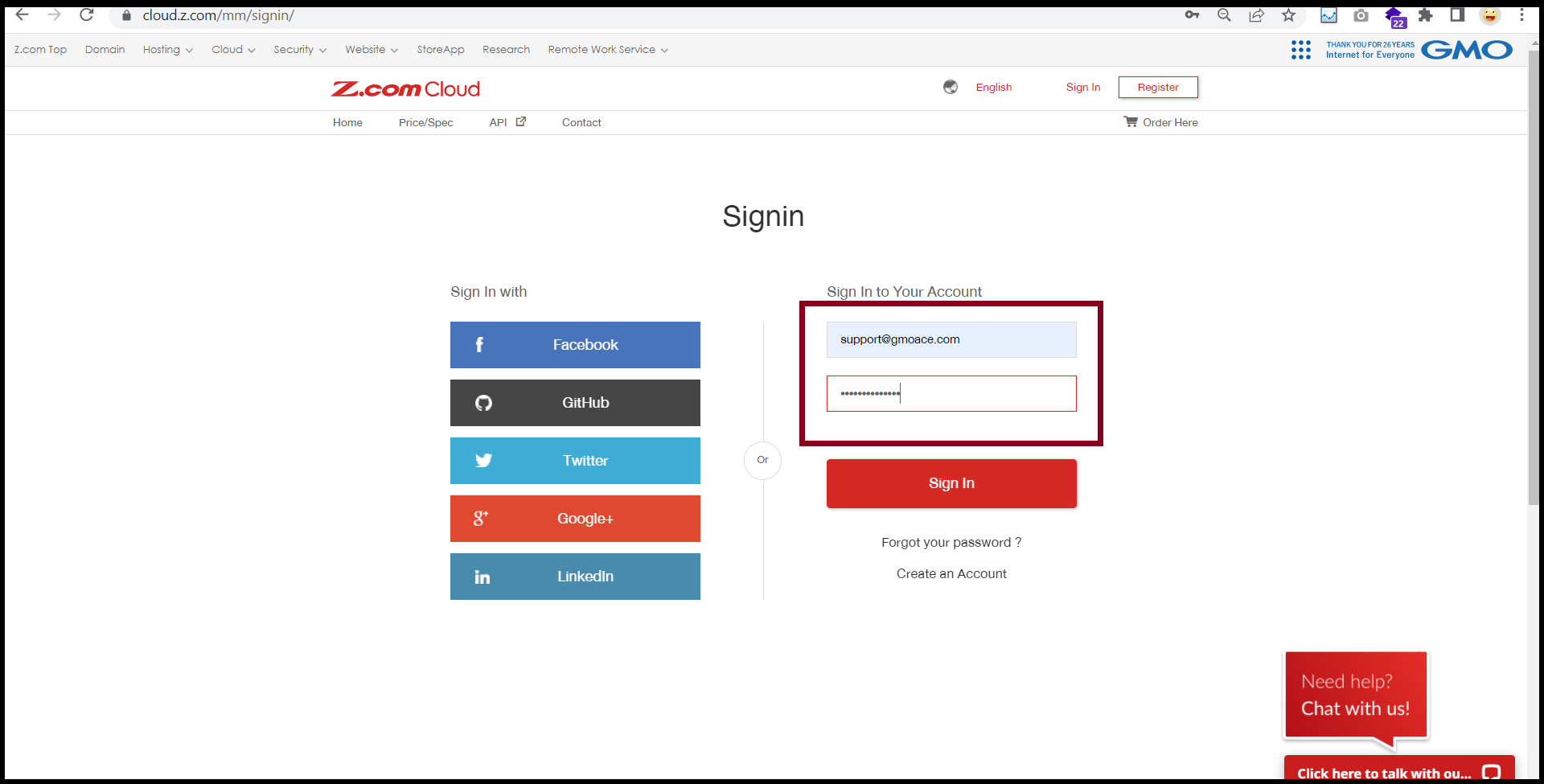Click the camera screenshot extension icon
Screen dimensions: 1544x784
[1361, 15]
